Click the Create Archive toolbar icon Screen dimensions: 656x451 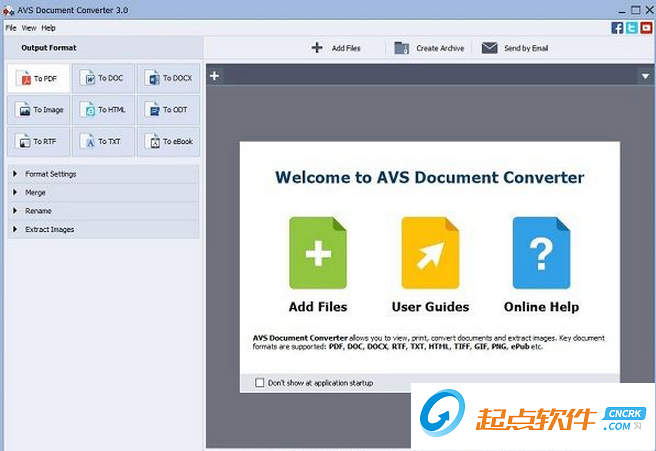tap(402, 48)
